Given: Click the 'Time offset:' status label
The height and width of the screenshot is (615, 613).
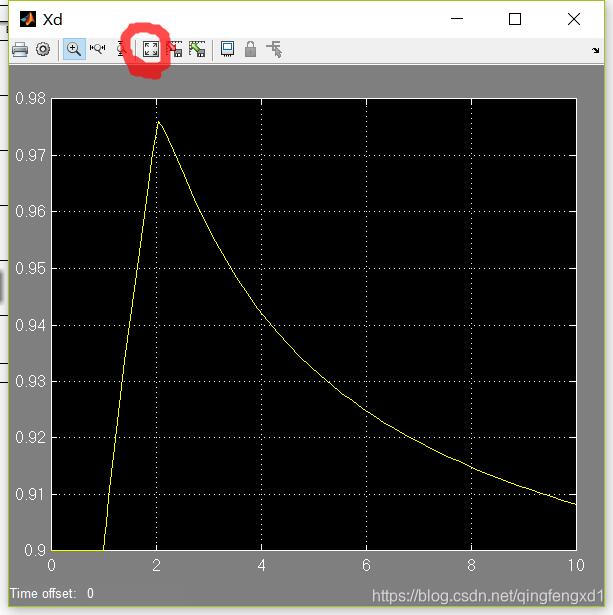Looking at the screenshot, I should [x=42, y=593].
